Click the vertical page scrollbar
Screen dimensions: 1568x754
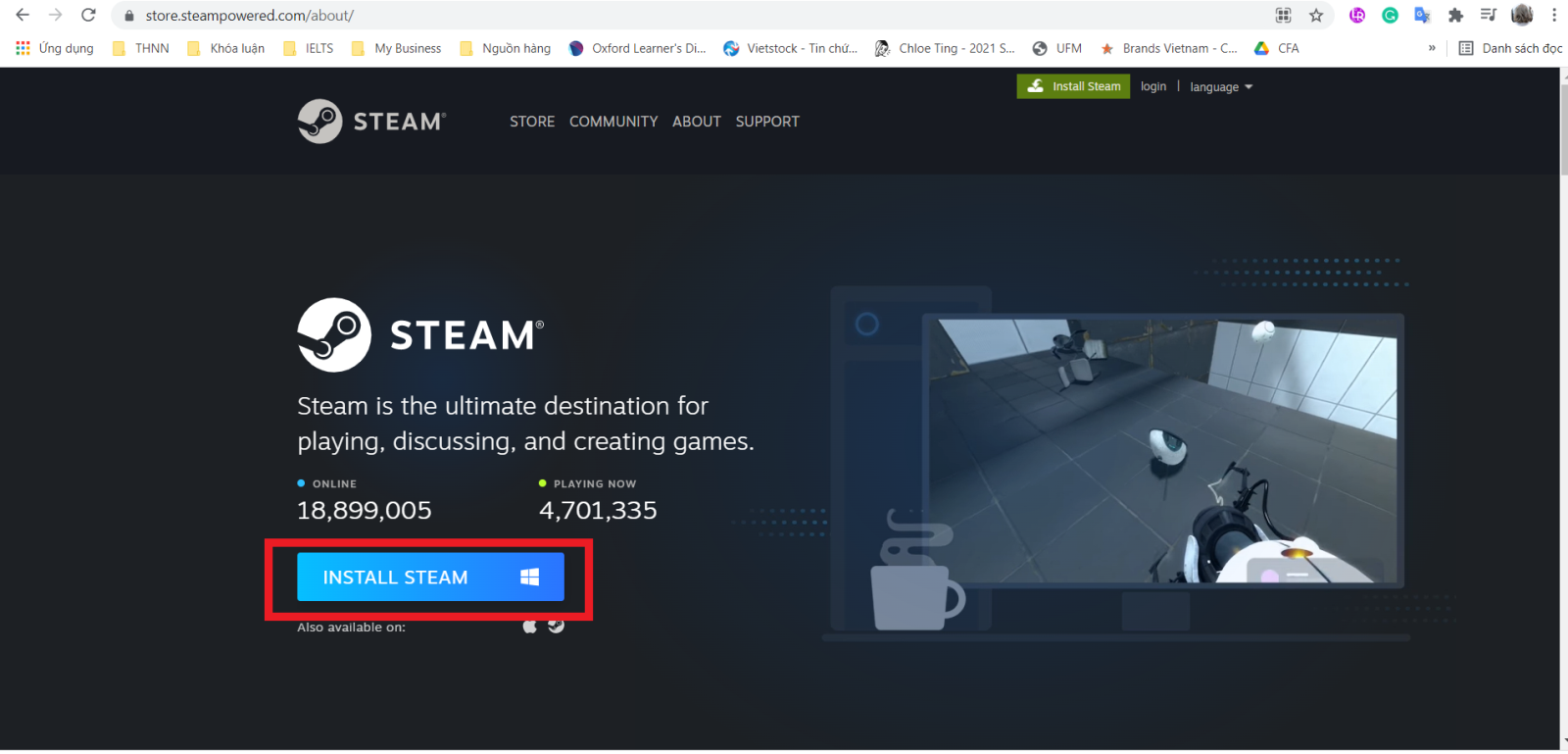(1563, 127)
